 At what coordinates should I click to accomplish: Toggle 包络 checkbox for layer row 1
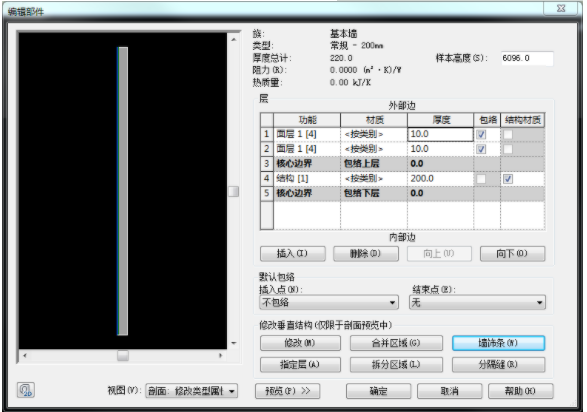[x=481, y=134]
